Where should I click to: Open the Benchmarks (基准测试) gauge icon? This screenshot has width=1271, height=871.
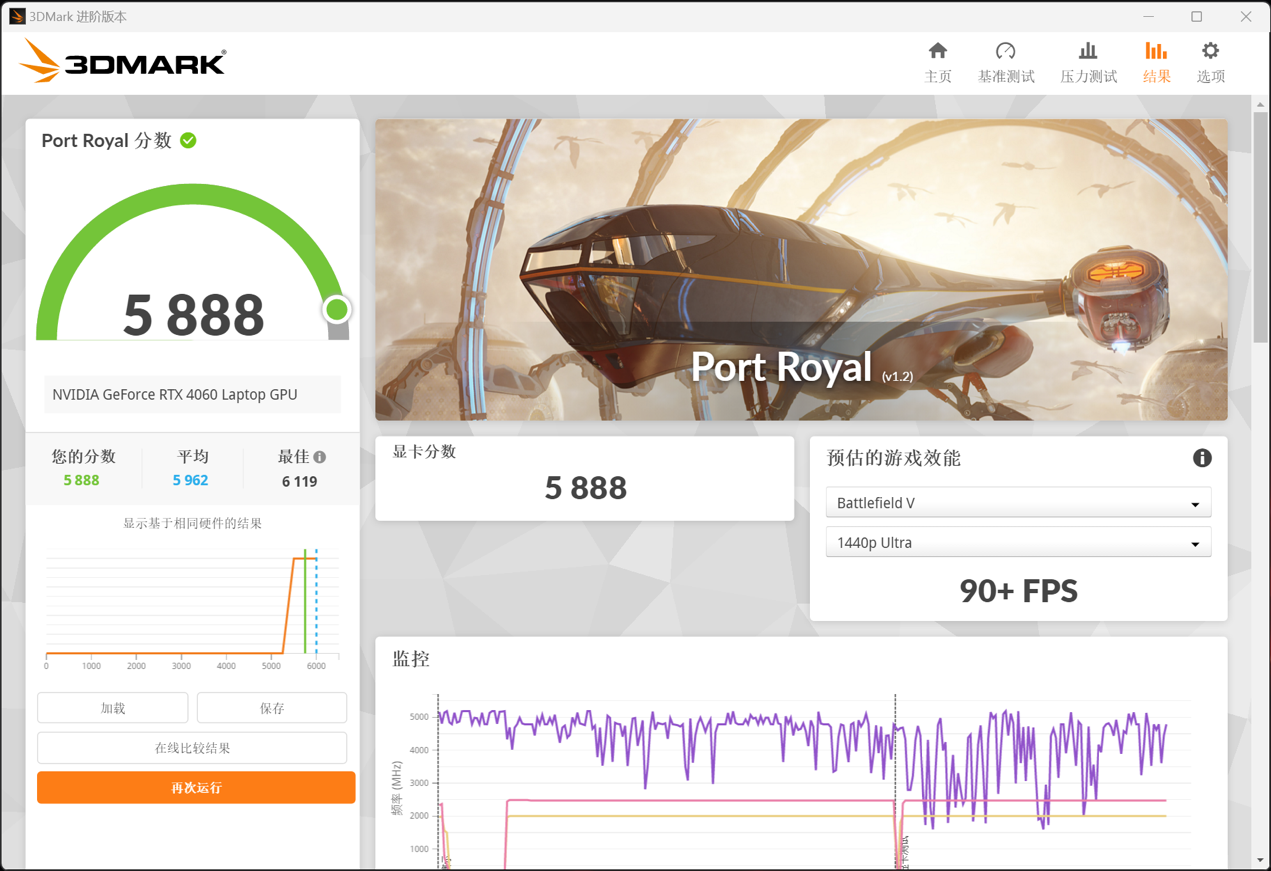click(1005, 51)
